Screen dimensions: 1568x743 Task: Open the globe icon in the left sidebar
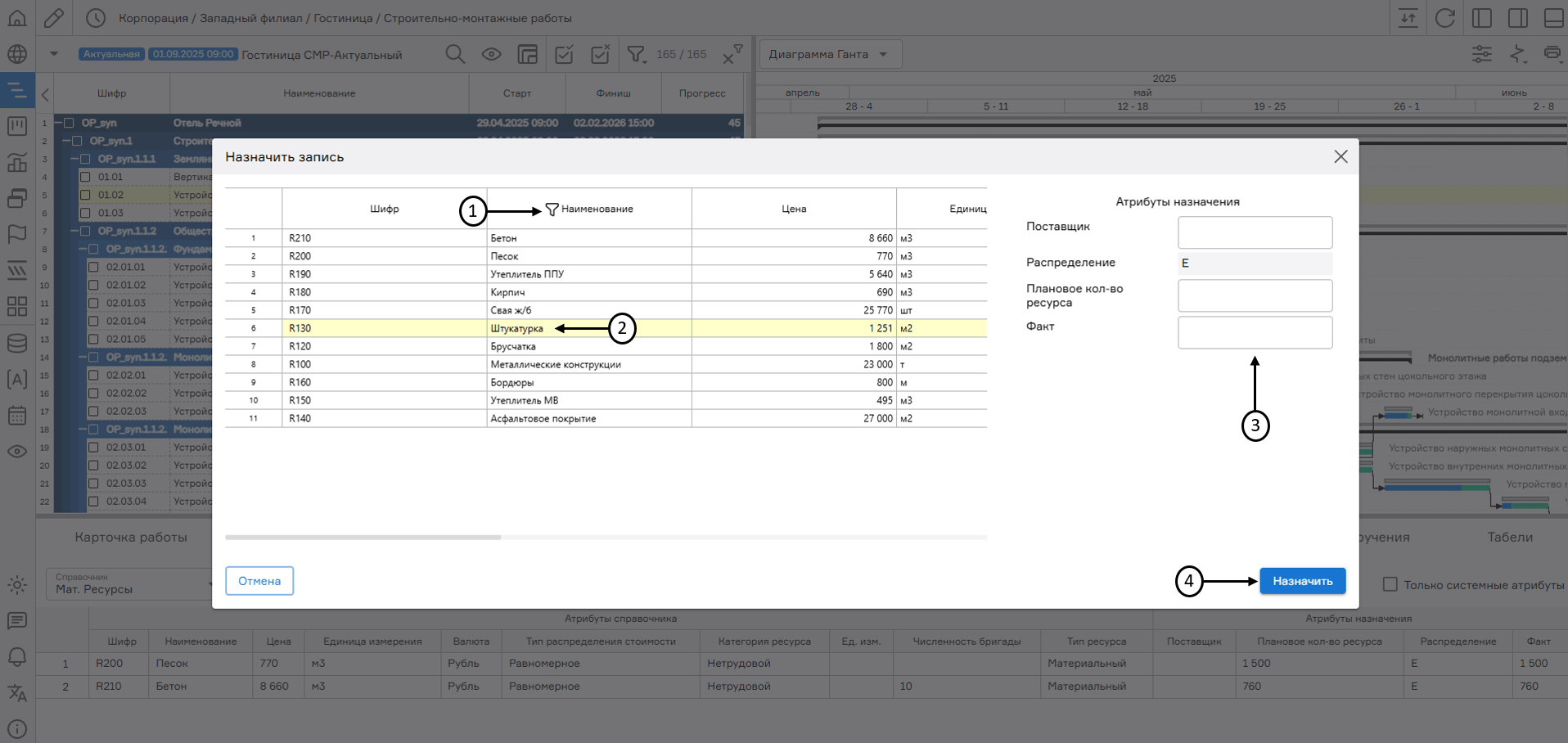tap(17, 54)
